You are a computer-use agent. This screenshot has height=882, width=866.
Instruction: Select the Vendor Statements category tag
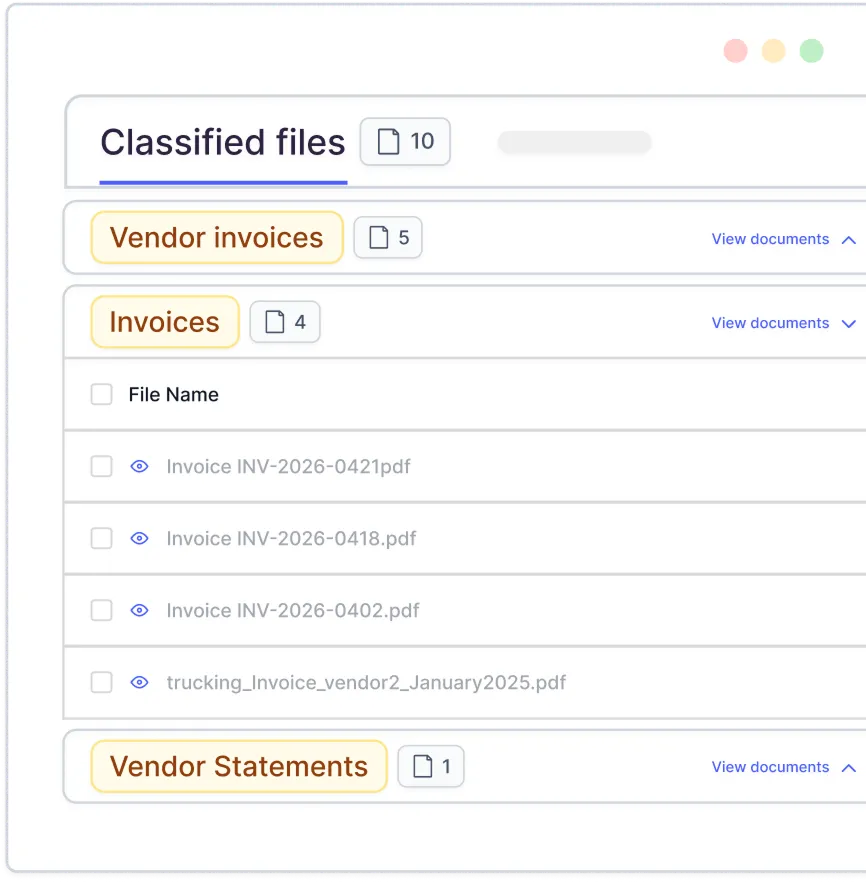pyautogui.click(x=239, y=766)
